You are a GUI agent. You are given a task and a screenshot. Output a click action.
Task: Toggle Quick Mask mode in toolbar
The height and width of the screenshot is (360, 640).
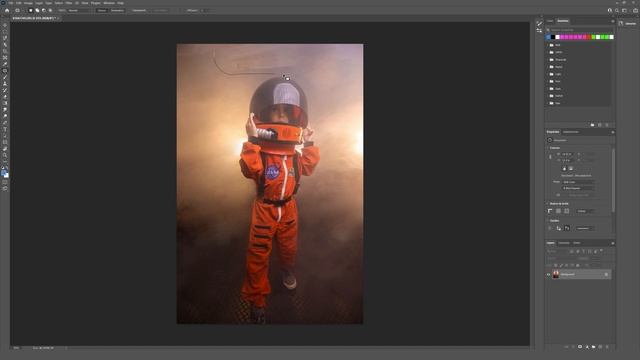click(5, 182)
